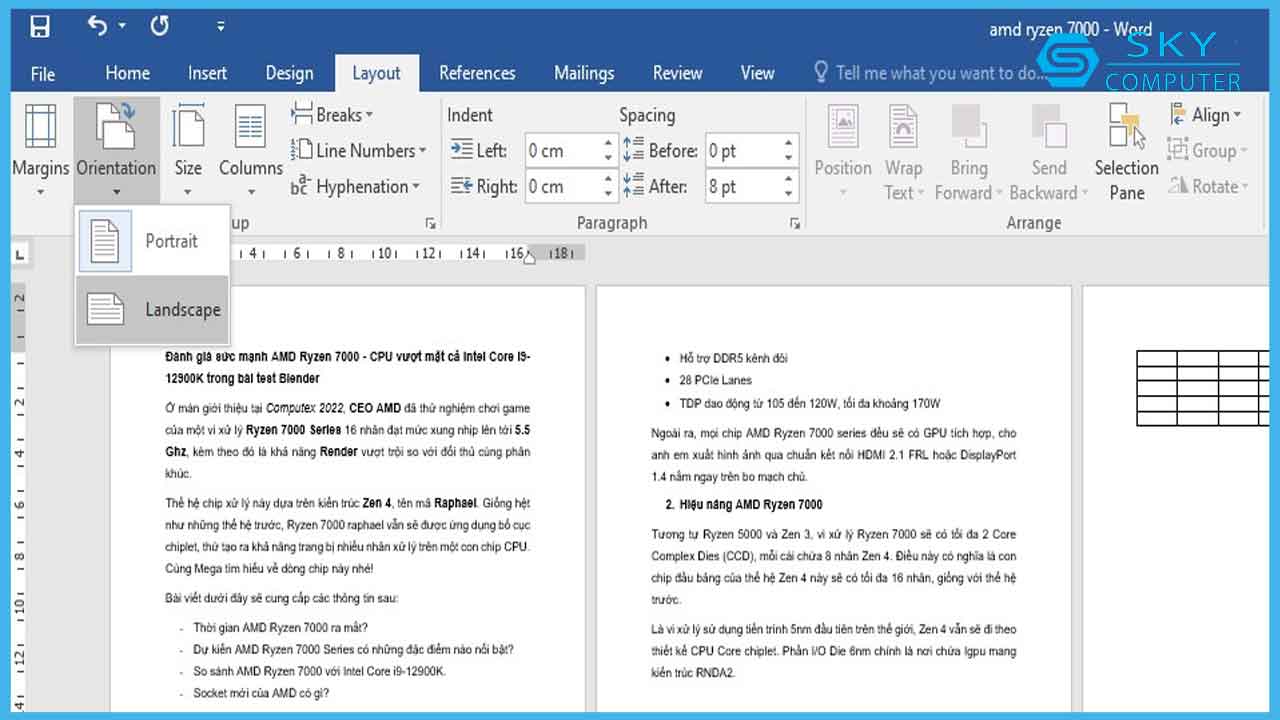Open the Selection Pane
This screenshot has width=1280, height=720.
1126,152
